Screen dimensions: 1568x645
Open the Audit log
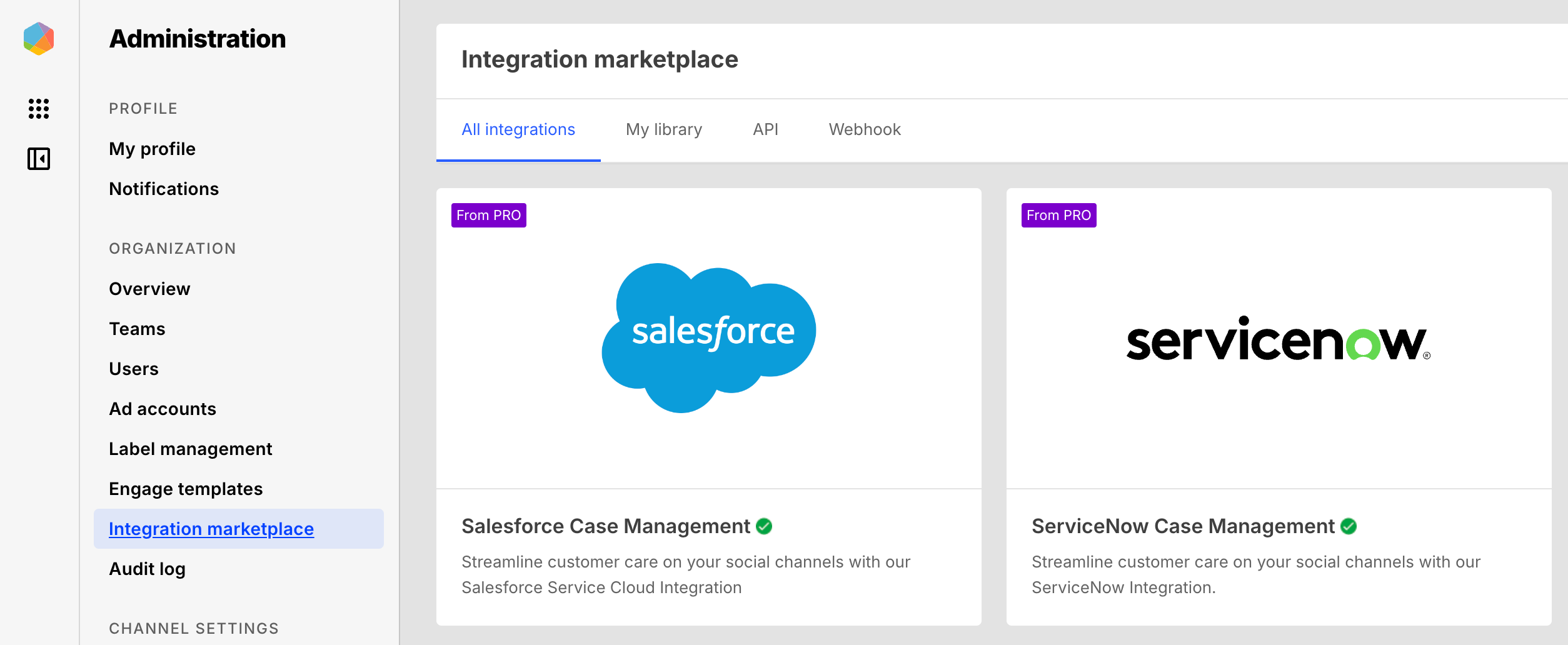pyautogui.click(x=147, y=569)
